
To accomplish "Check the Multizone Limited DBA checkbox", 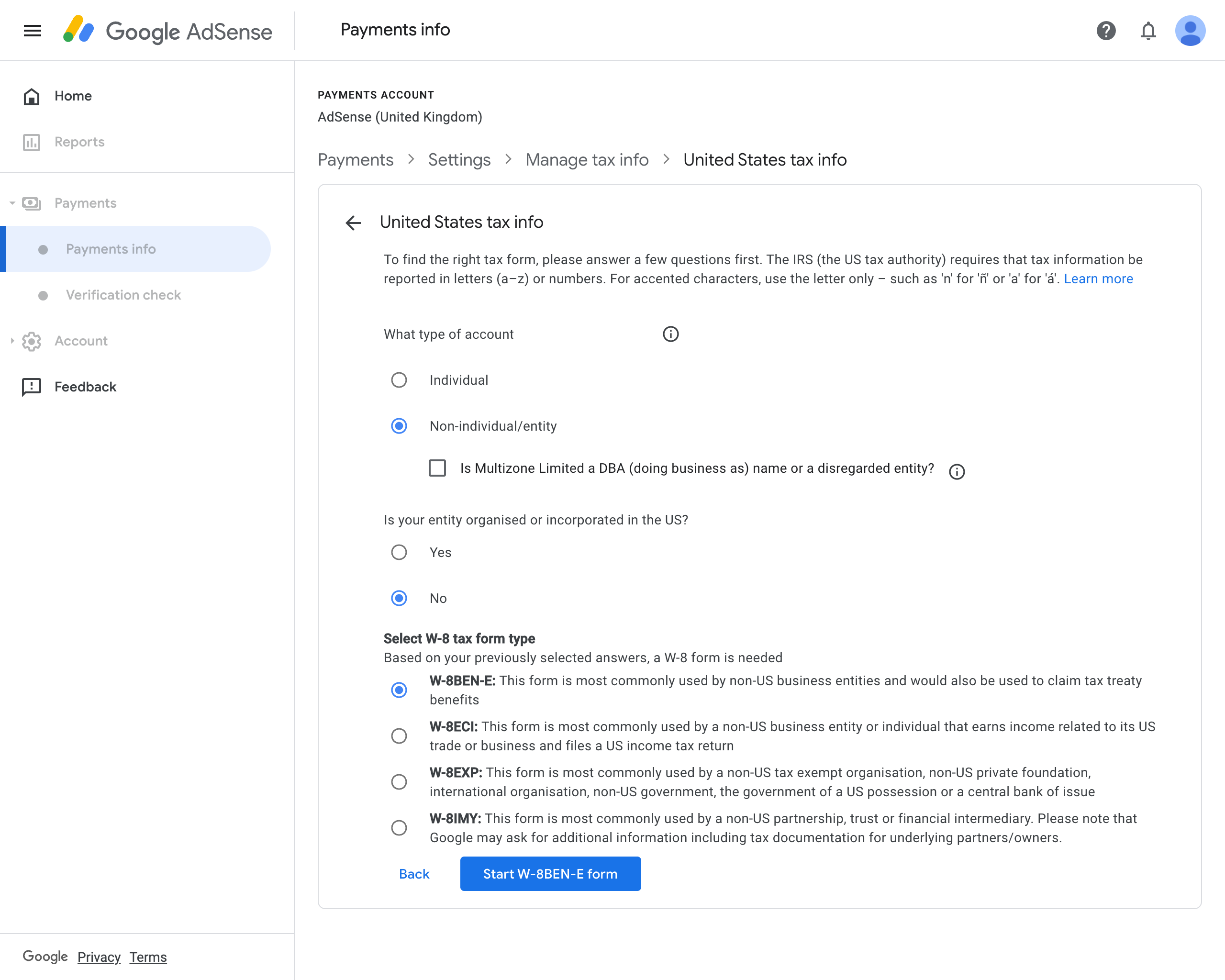I will [x=437, y=468].
